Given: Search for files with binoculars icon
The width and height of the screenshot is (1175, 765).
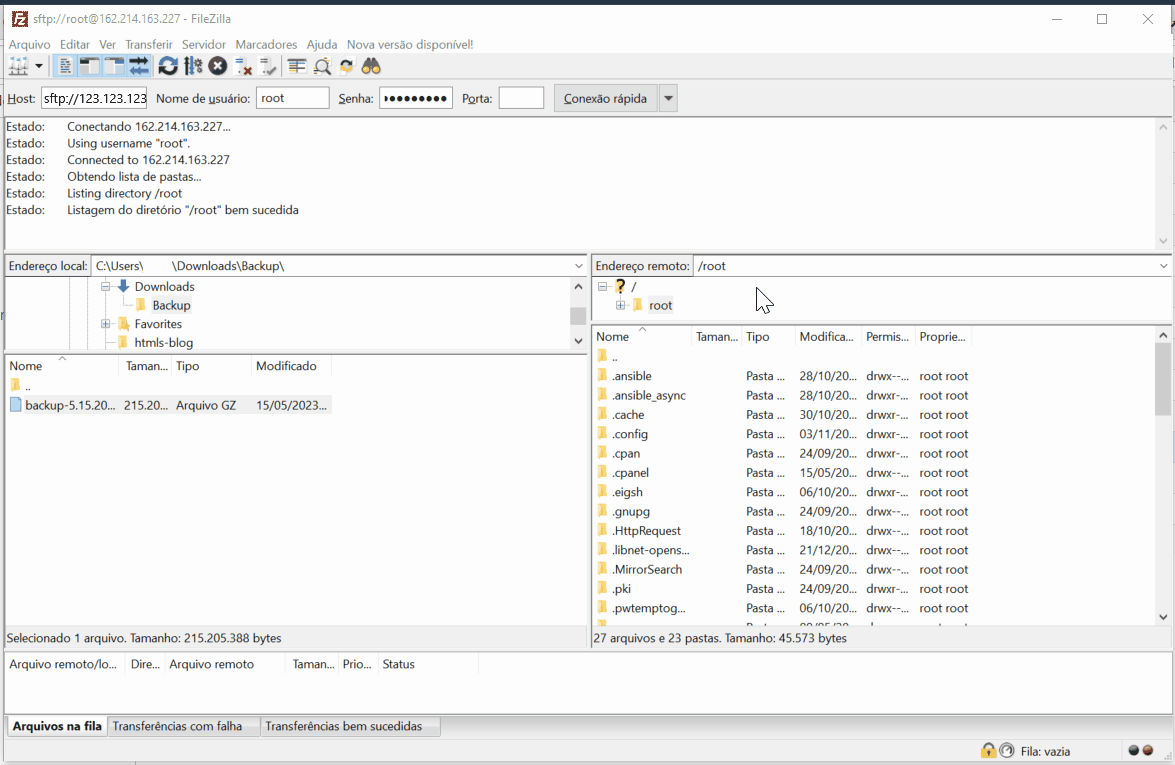Looking at the screenshot, I should tap(371, 67).
